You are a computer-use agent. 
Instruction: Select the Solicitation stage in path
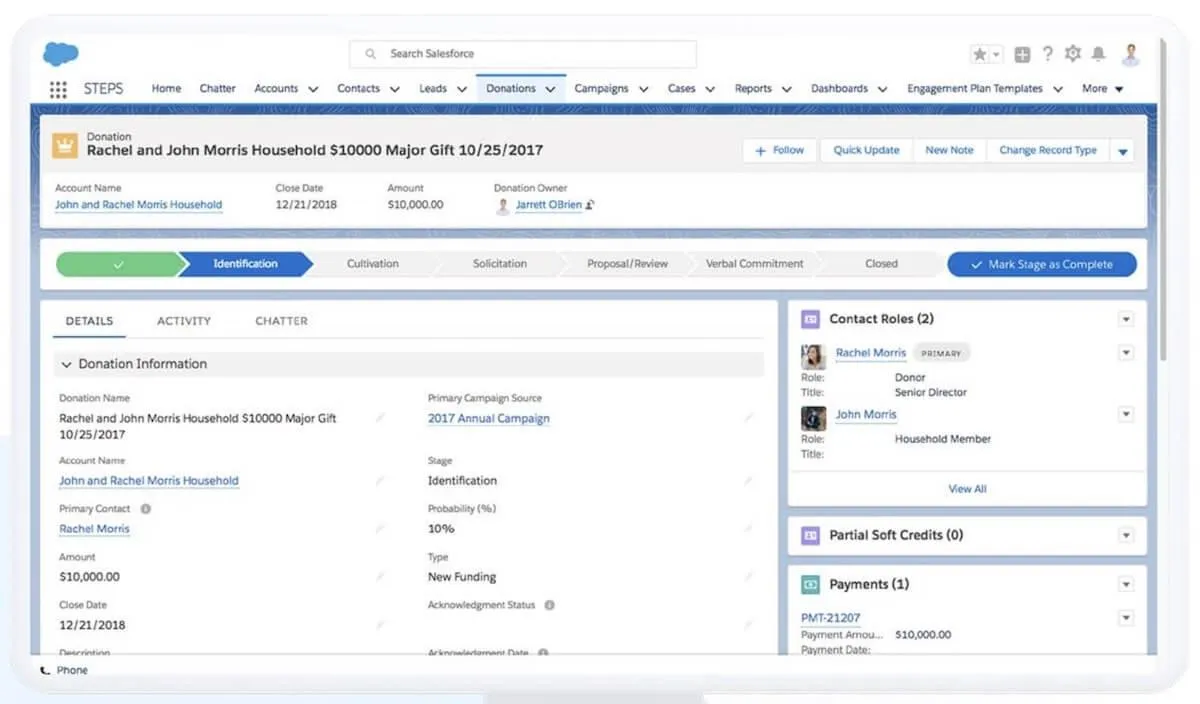[500, 264]
